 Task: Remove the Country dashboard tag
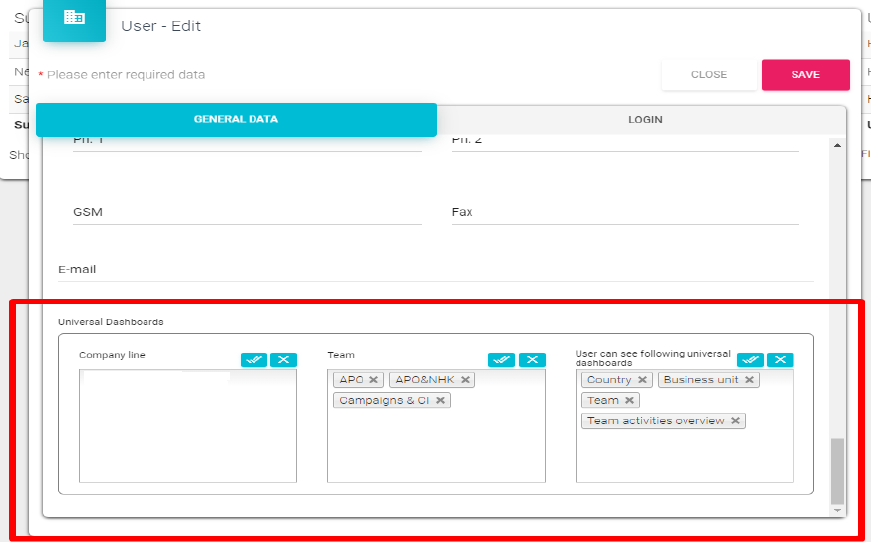642,380
